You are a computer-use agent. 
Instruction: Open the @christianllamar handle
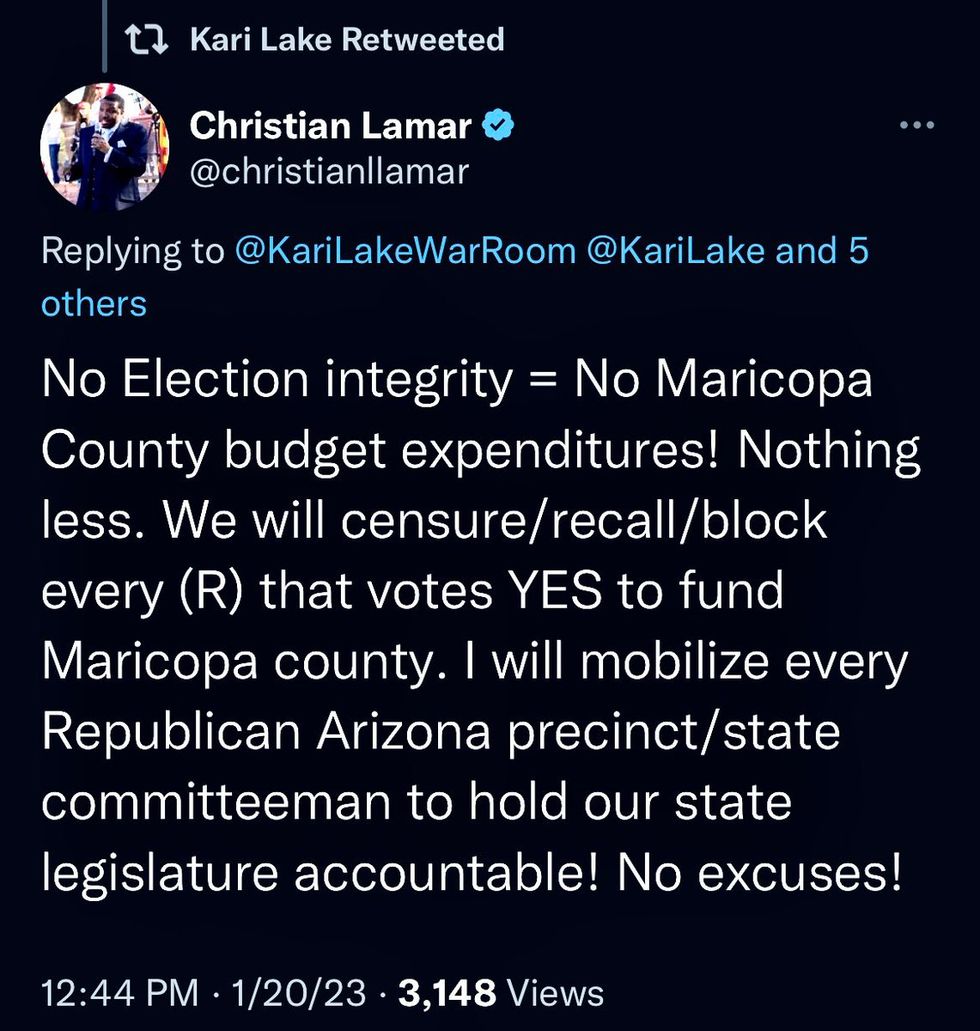(329, 171)
